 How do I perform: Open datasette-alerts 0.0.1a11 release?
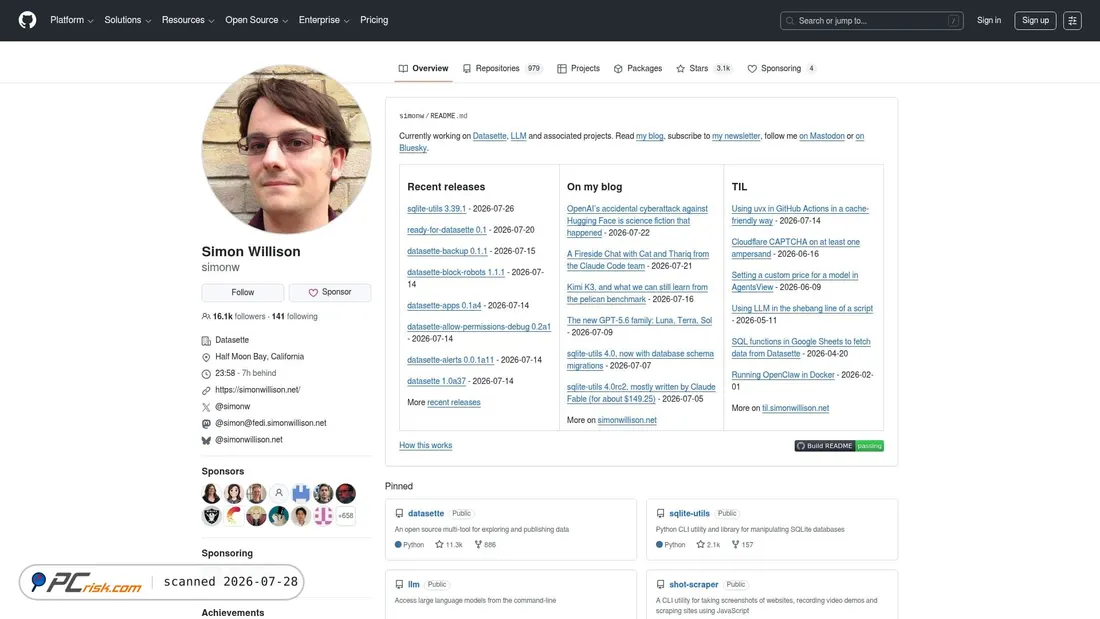(450, 360)
